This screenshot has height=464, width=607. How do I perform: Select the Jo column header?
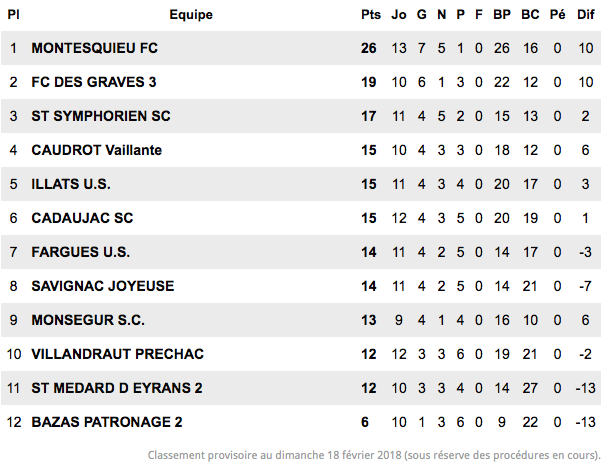click(399, 15)
